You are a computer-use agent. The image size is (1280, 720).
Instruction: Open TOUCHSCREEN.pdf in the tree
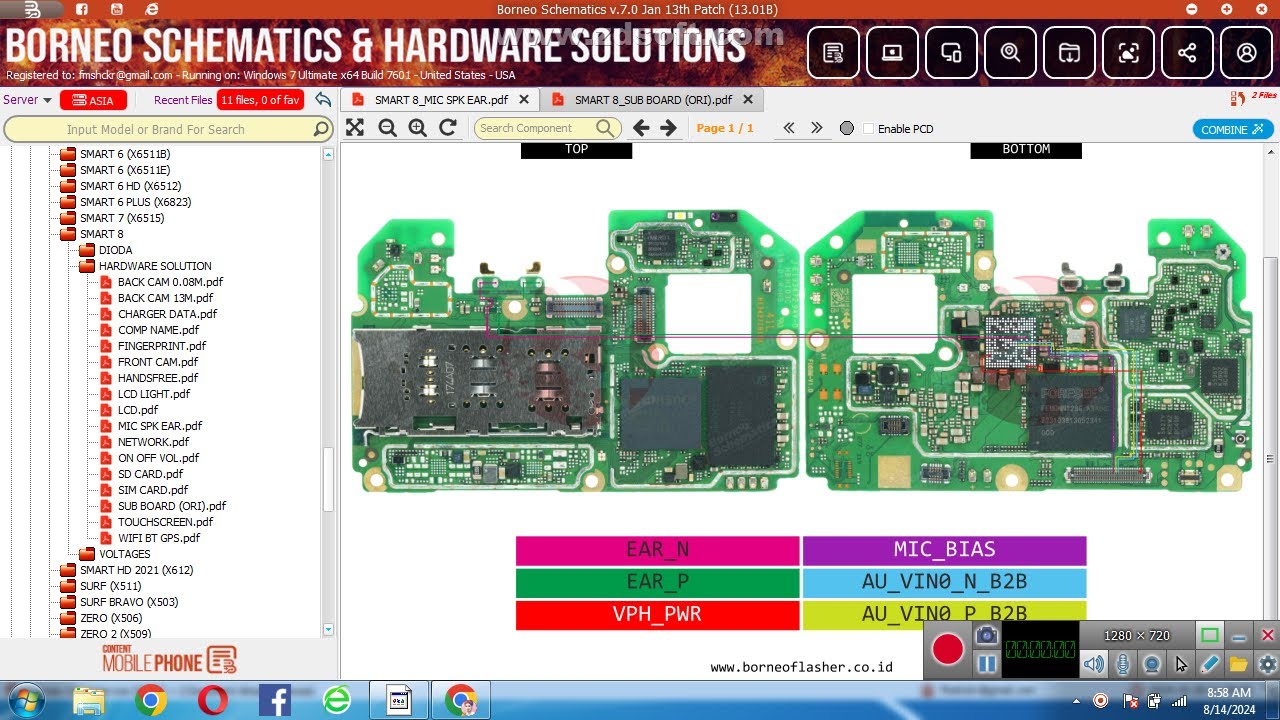(x=165, y=522)
